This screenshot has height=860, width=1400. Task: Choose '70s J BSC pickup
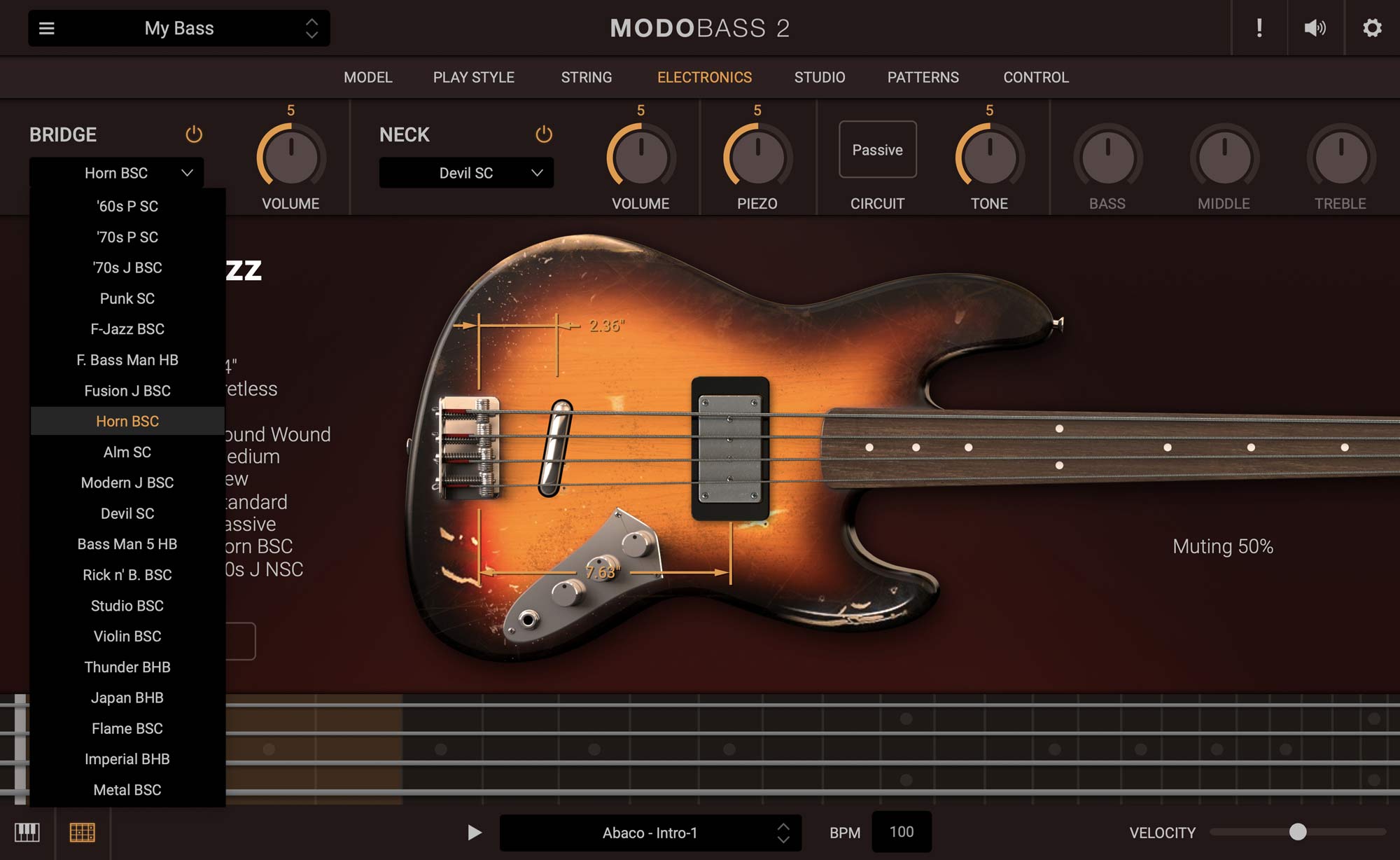tap(127, 268)
